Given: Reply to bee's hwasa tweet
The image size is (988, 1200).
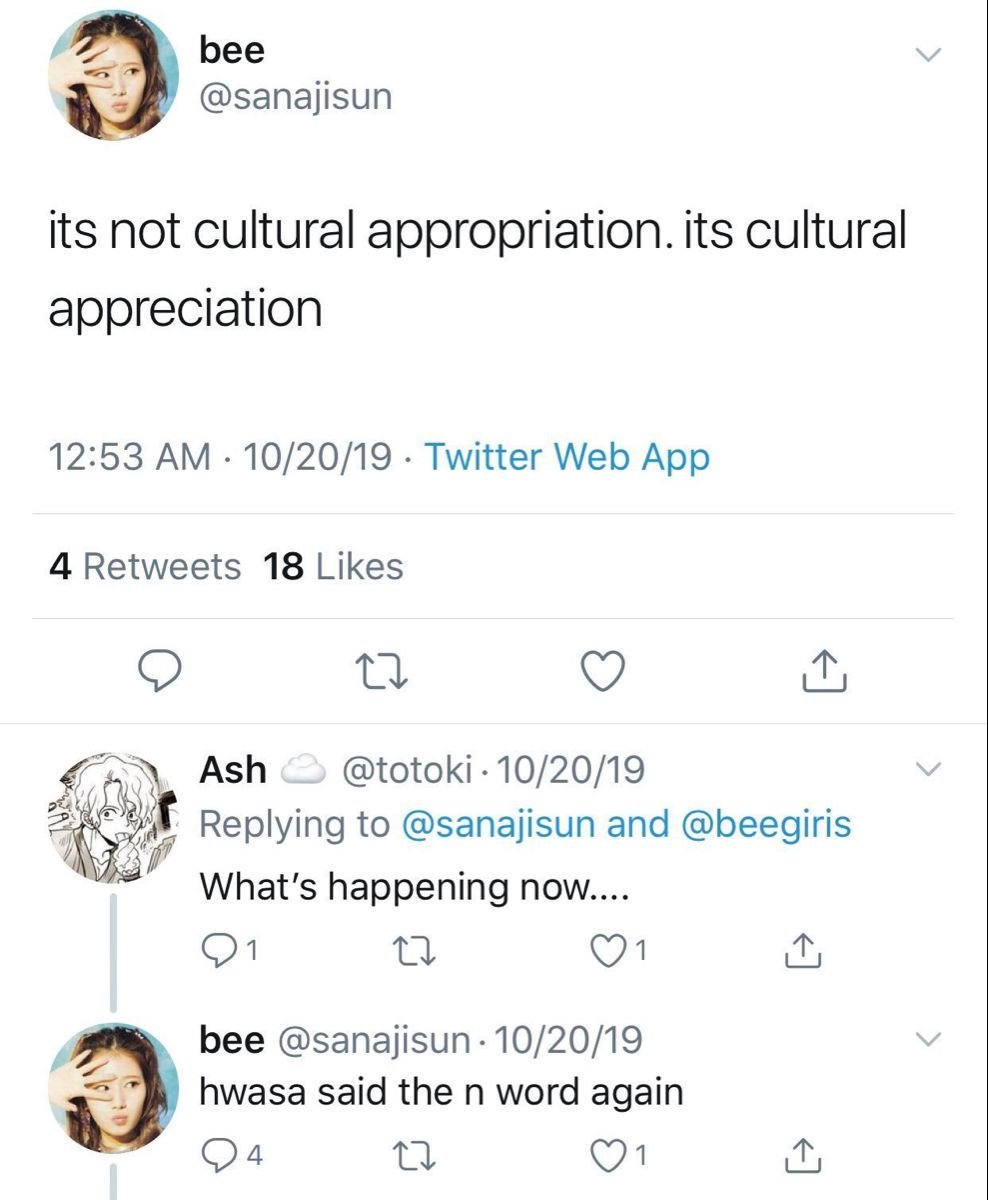Looking at the screenshot, I should click(x=217, y=1155).
